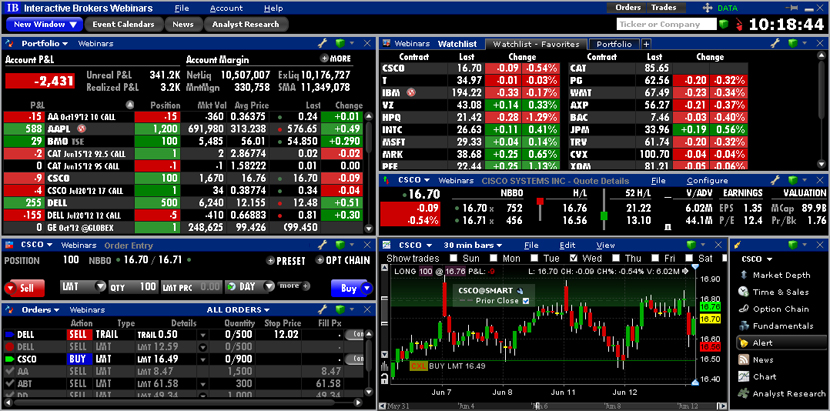830x411 pixels.
Task: Open the Help menu
Action: click(x=274, y=8)
